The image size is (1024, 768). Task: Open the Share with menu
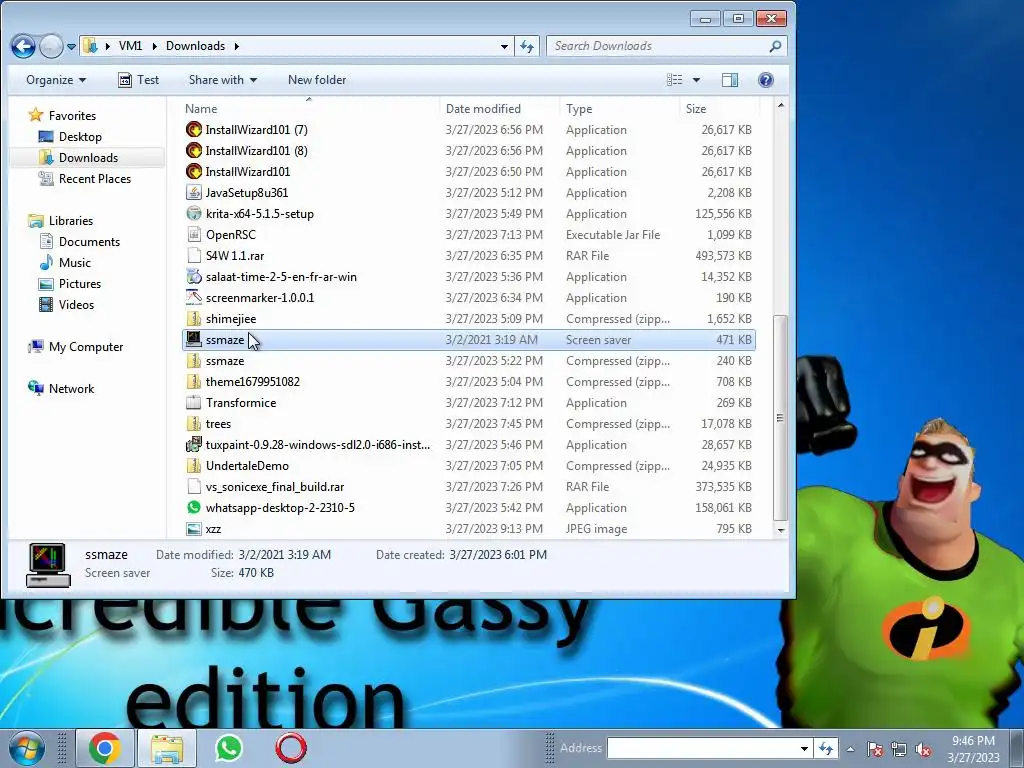(x=223, y=80)
